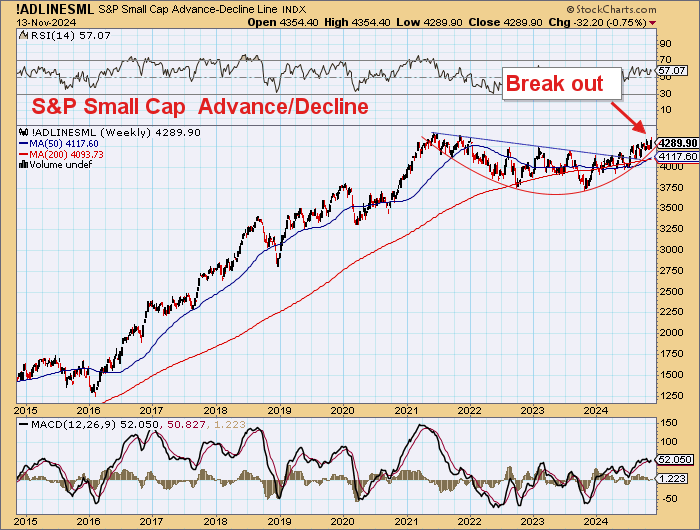Click the MA(200) 4093.73 legend entry
This screenshot has width=700, height=530.
66,154
